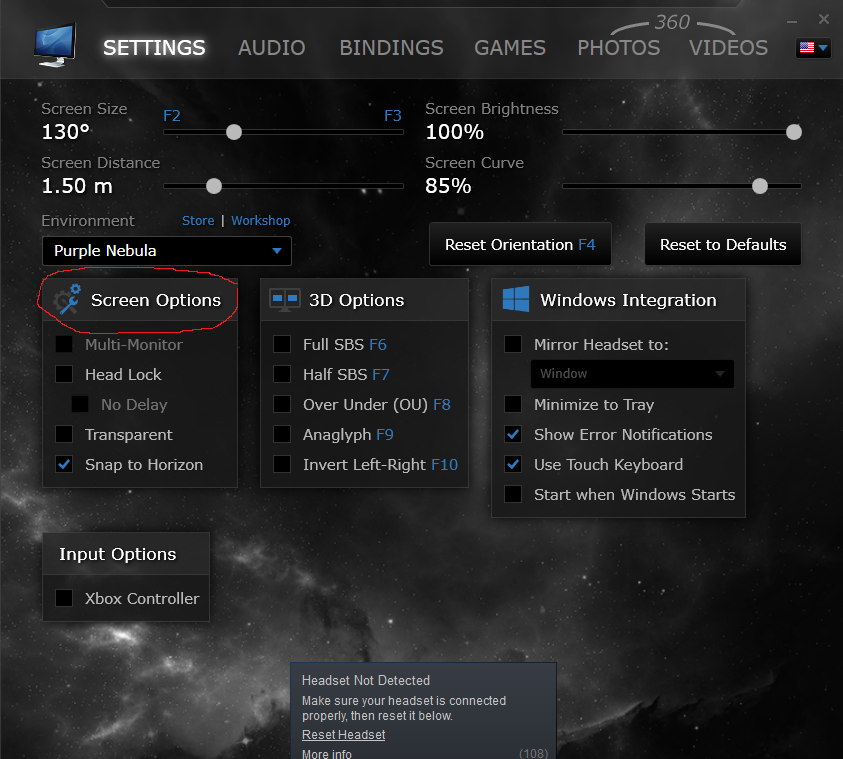843x759 pixels.
Task: Minimize the settings window
Action: pyautogui.click(x=792, y=22)
